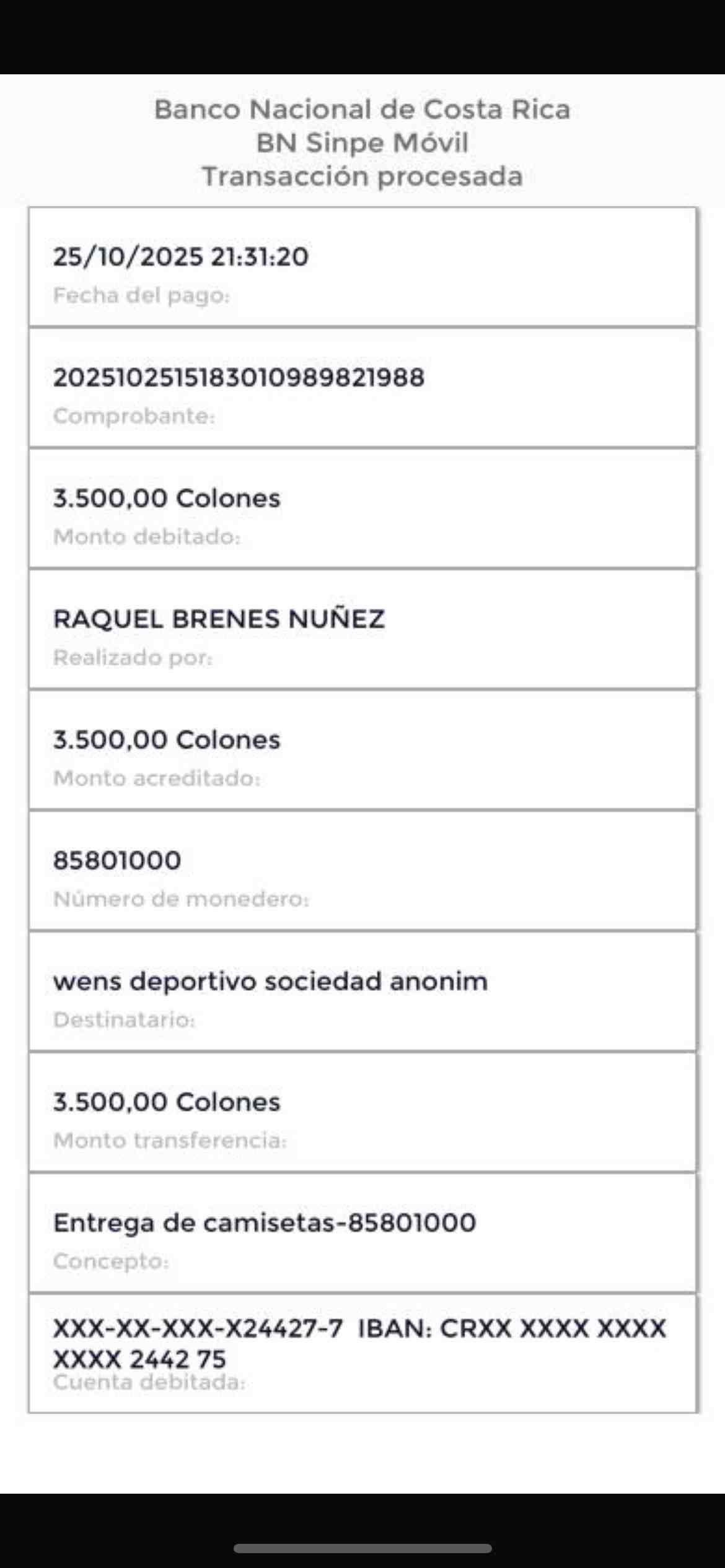This screenshot has width=725, height=1568.
Task: Tap the Fecha del pago label
Action: click(141, 295)
